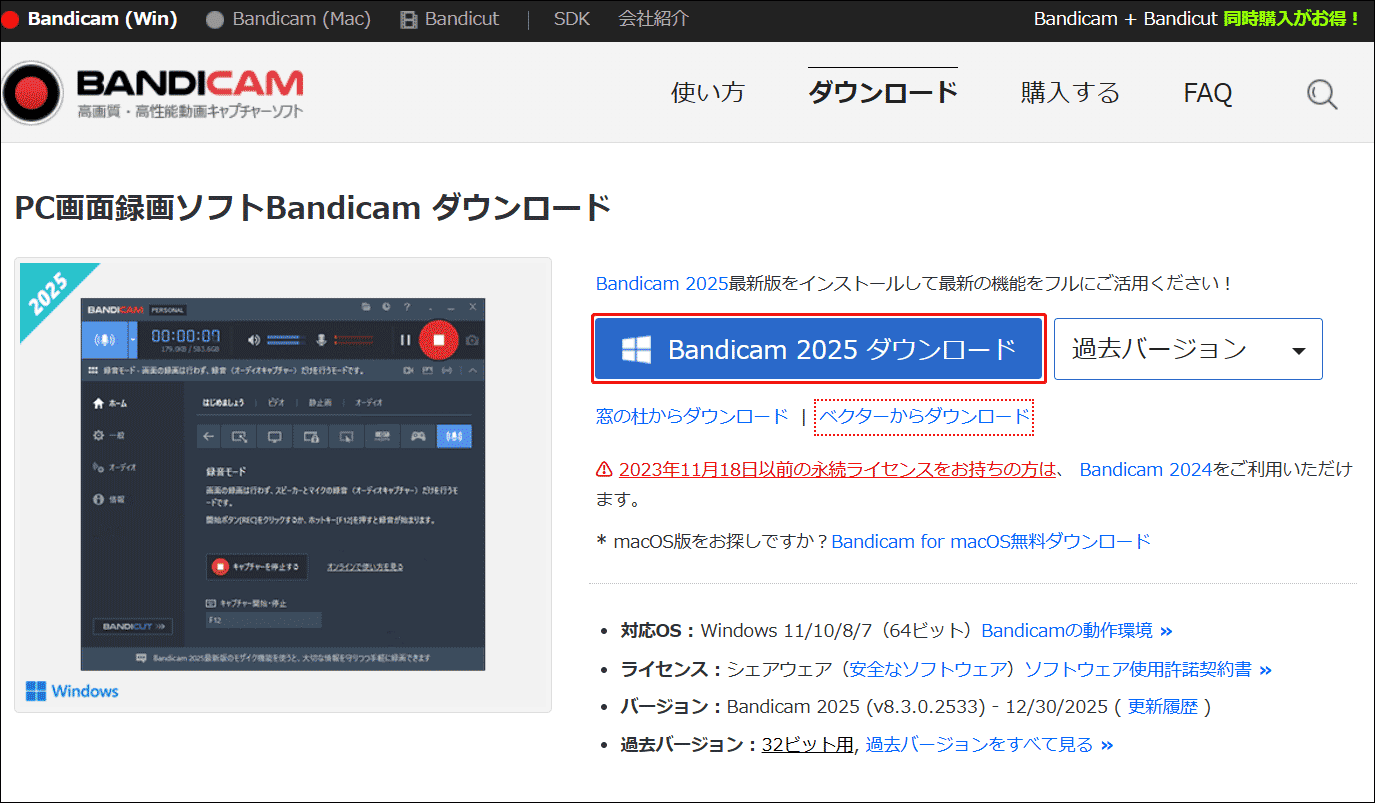
Task: Open 会社紹介 in the top bar
Action: 653,19
